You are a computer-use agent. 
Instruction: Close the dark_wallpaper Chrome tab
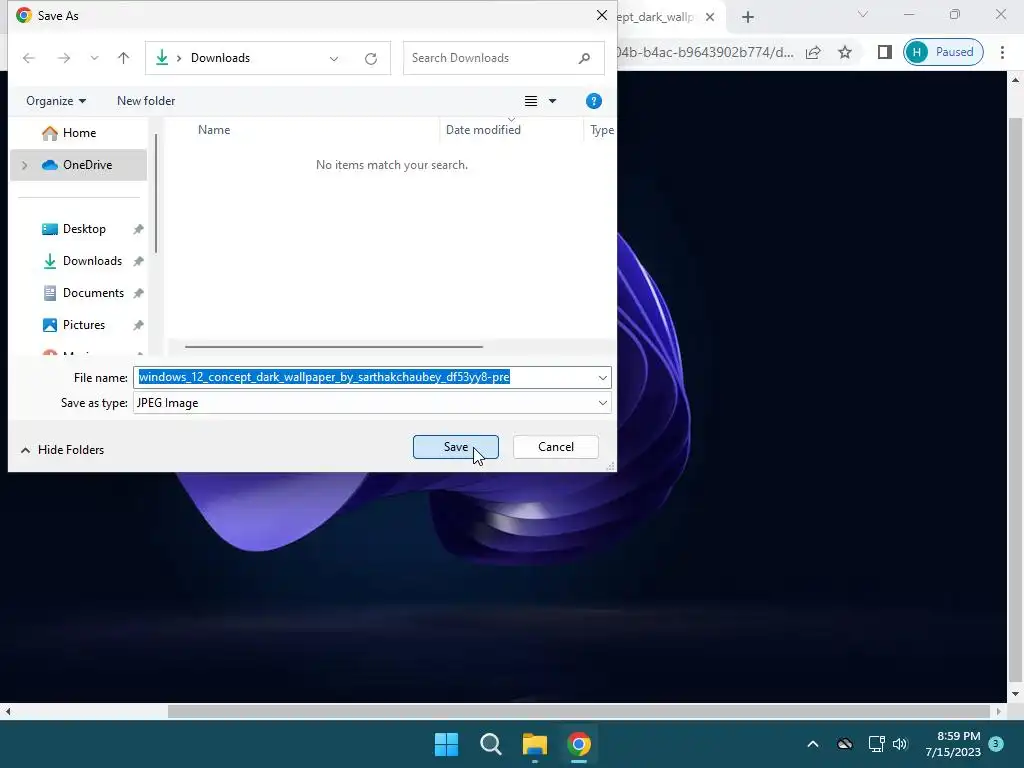pyautogui.click(x=710, y=17)
